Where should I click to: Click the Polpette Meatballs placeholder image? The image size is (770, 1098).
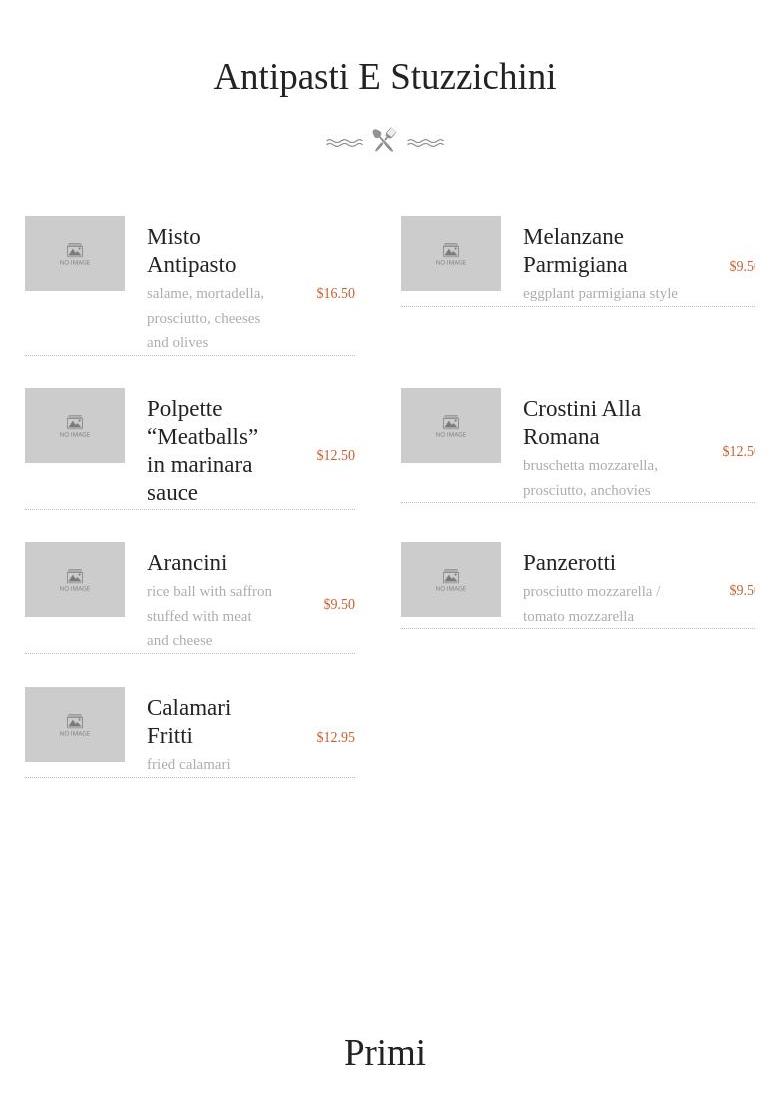pyautogui.click(x=75, y=425)
